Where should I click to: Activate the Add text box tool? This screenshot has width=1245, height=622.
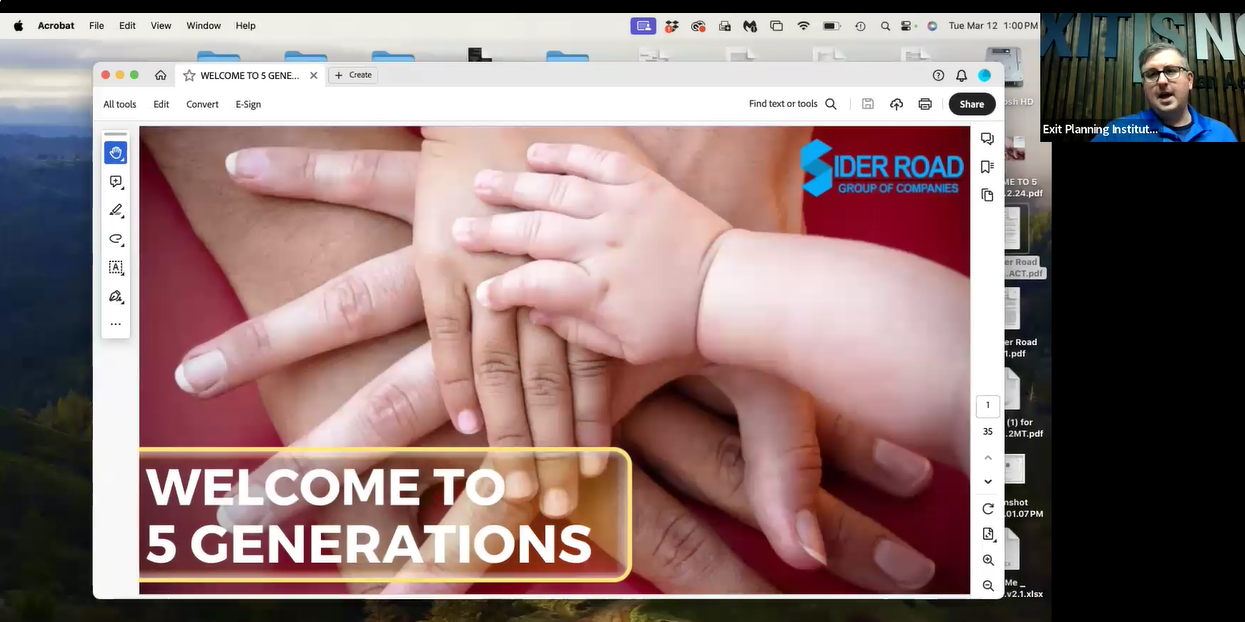116,268
